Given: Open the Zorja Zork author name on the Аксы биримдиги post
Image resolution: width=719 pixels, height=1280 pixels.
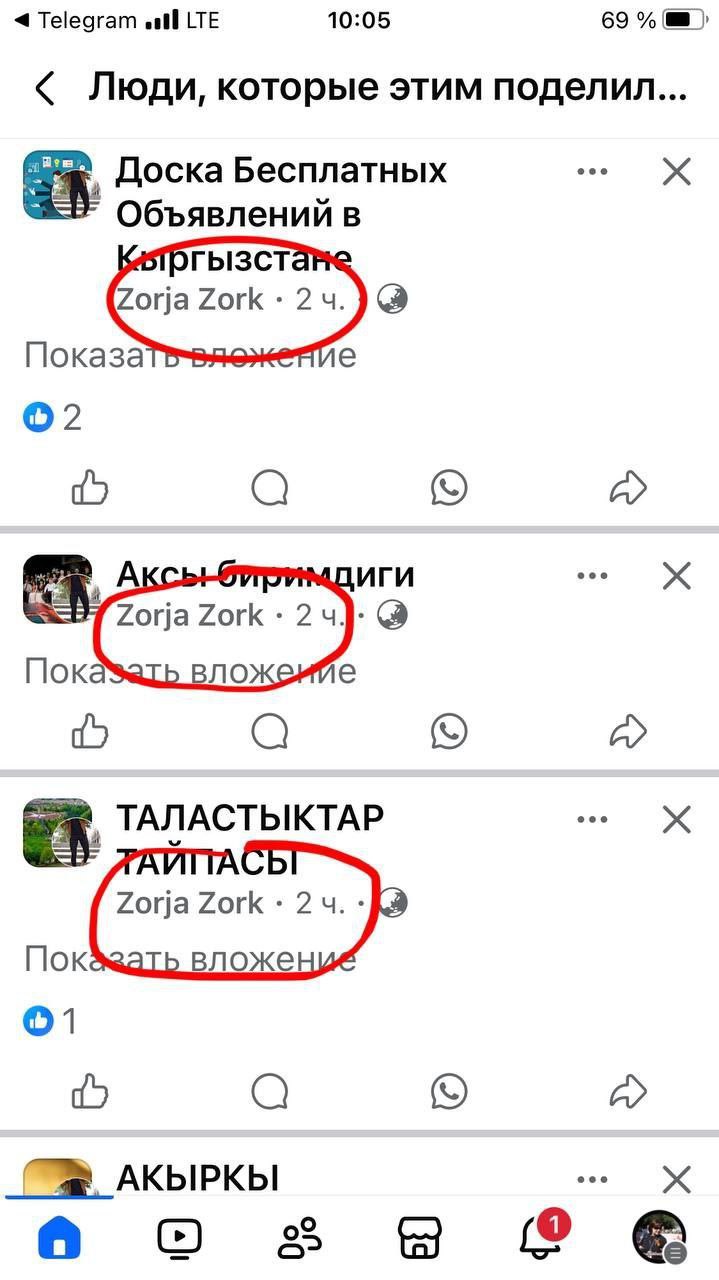Looking at the screenshot, I should (x=190, y=616).
